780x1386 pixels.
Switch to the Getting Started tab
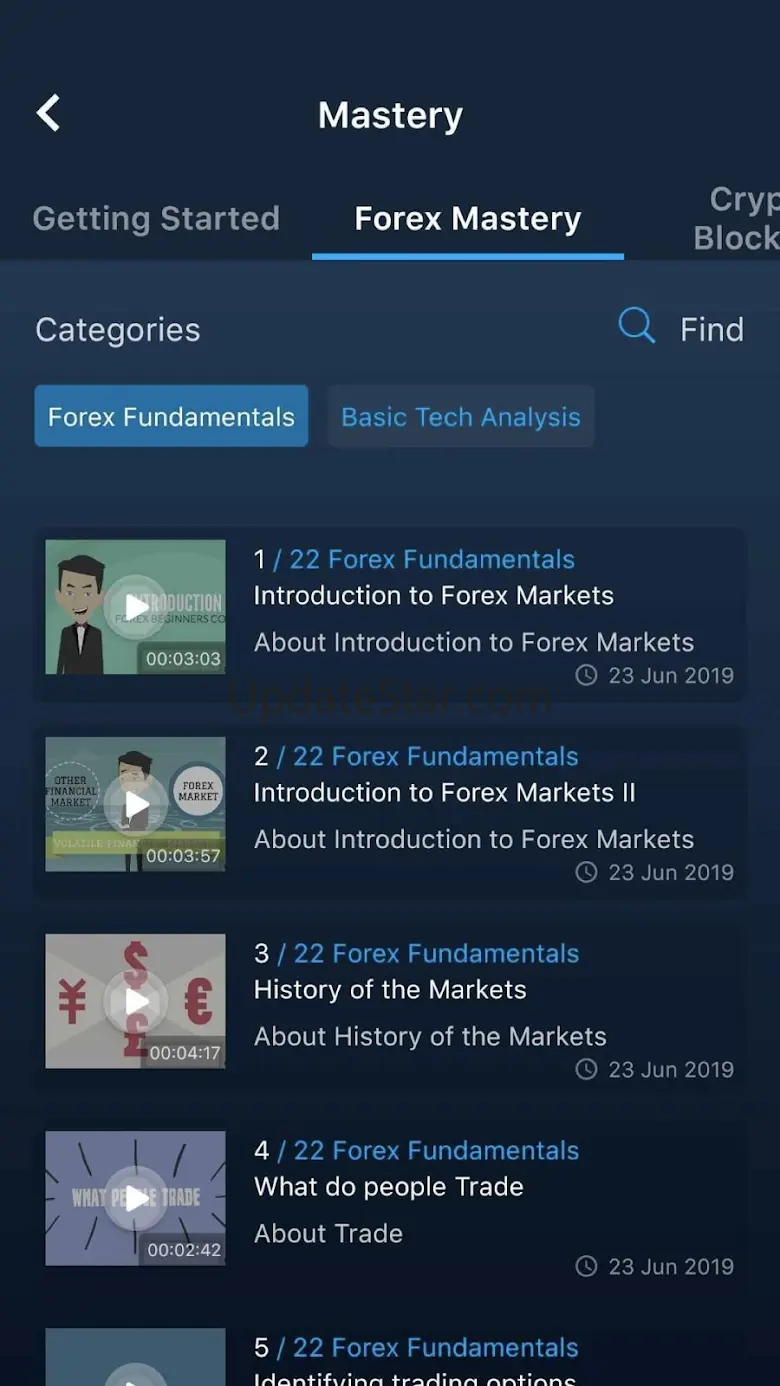coord(156,219)
